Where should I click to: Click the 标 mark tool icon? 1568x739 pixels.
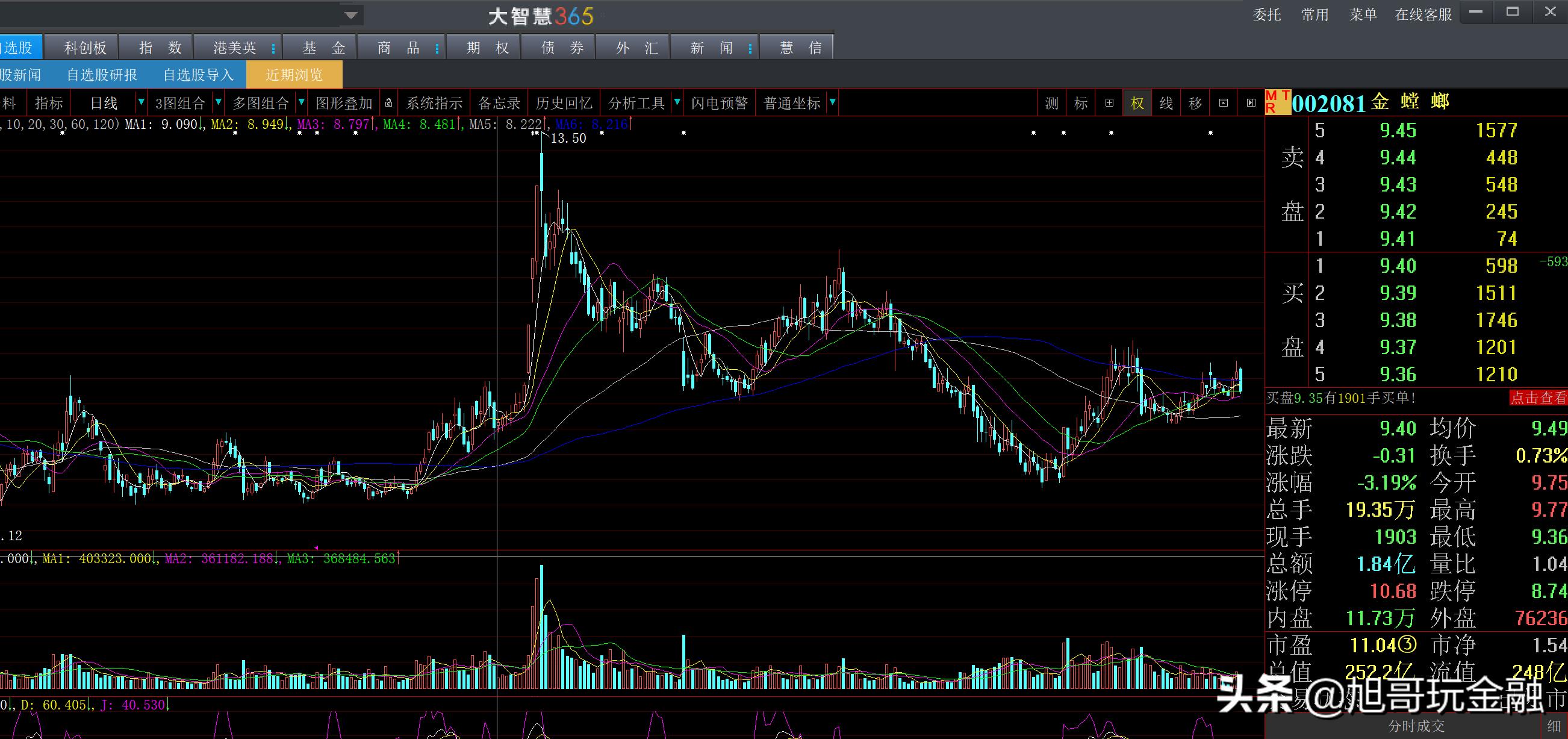(x=1080, y=104)
